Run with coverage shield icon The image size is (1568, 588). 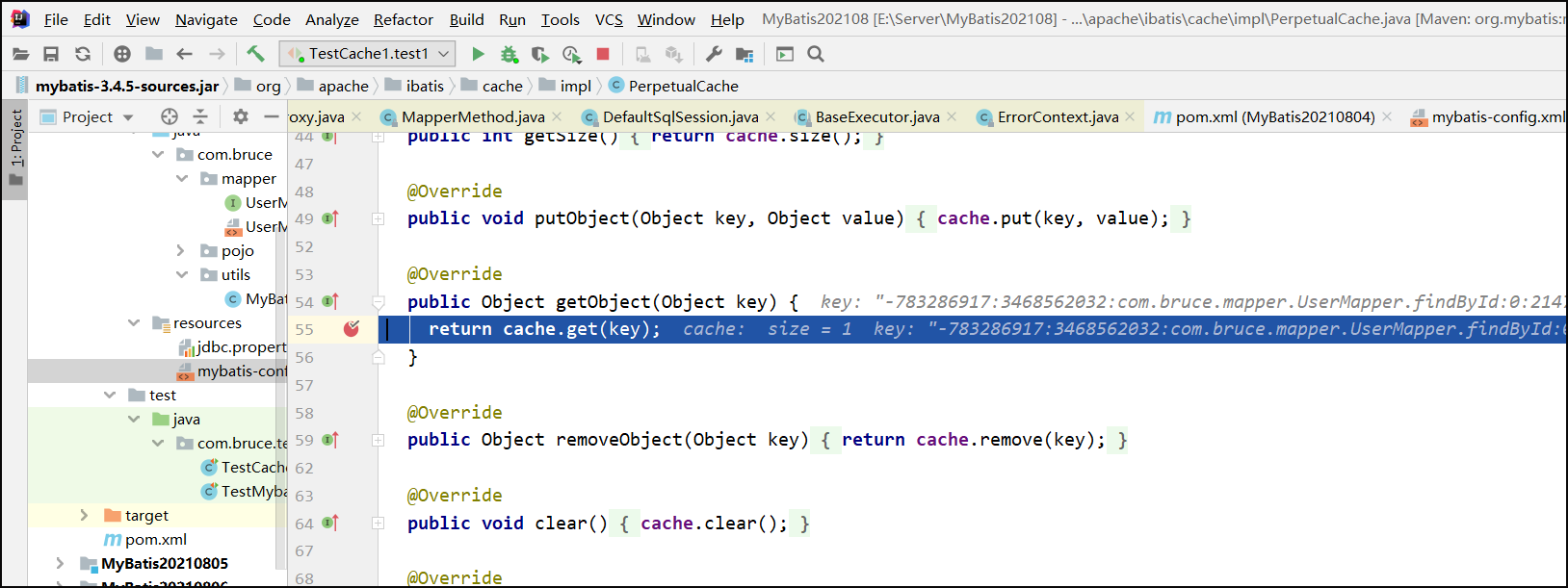click(x=540, y=54)
